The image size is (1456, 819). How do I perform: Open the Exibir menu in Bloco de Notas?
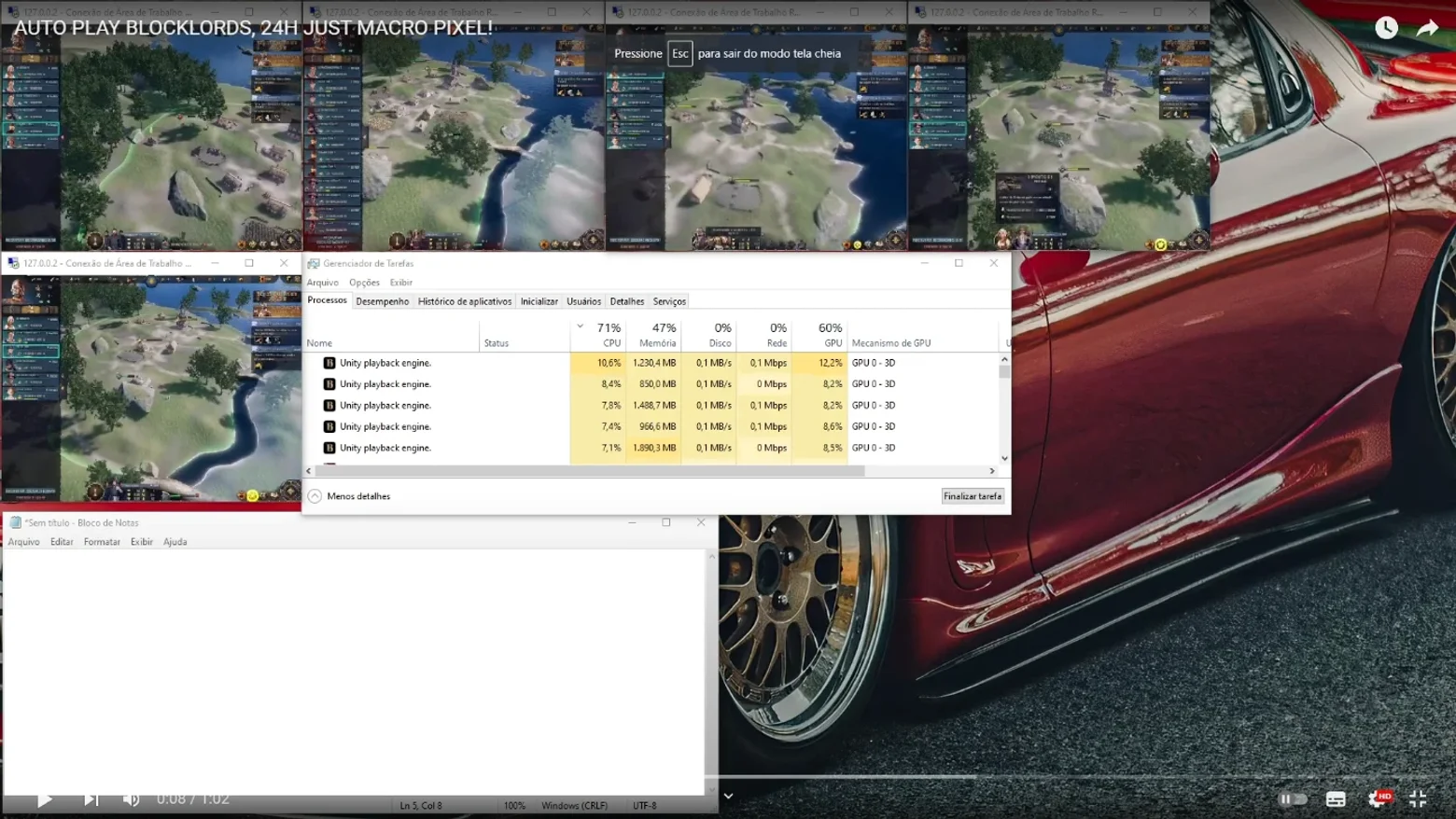click(142, 542)
